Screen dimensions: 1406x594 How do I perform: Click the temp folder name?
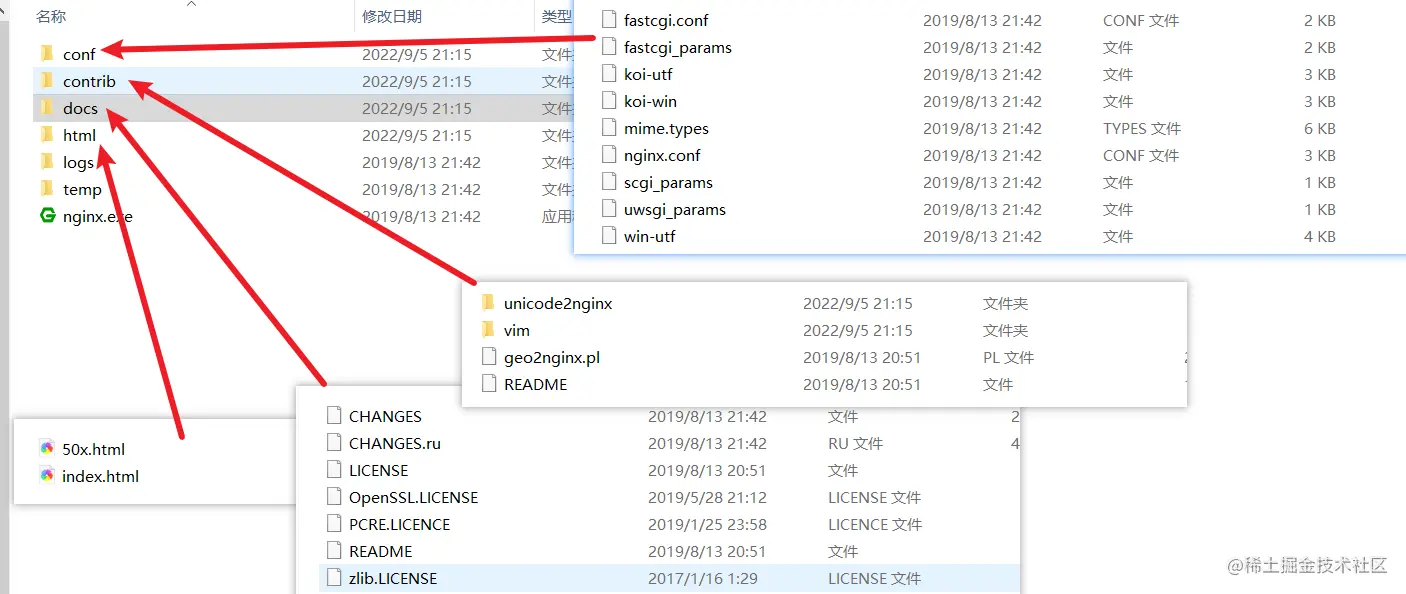click(x=82, y=189)
